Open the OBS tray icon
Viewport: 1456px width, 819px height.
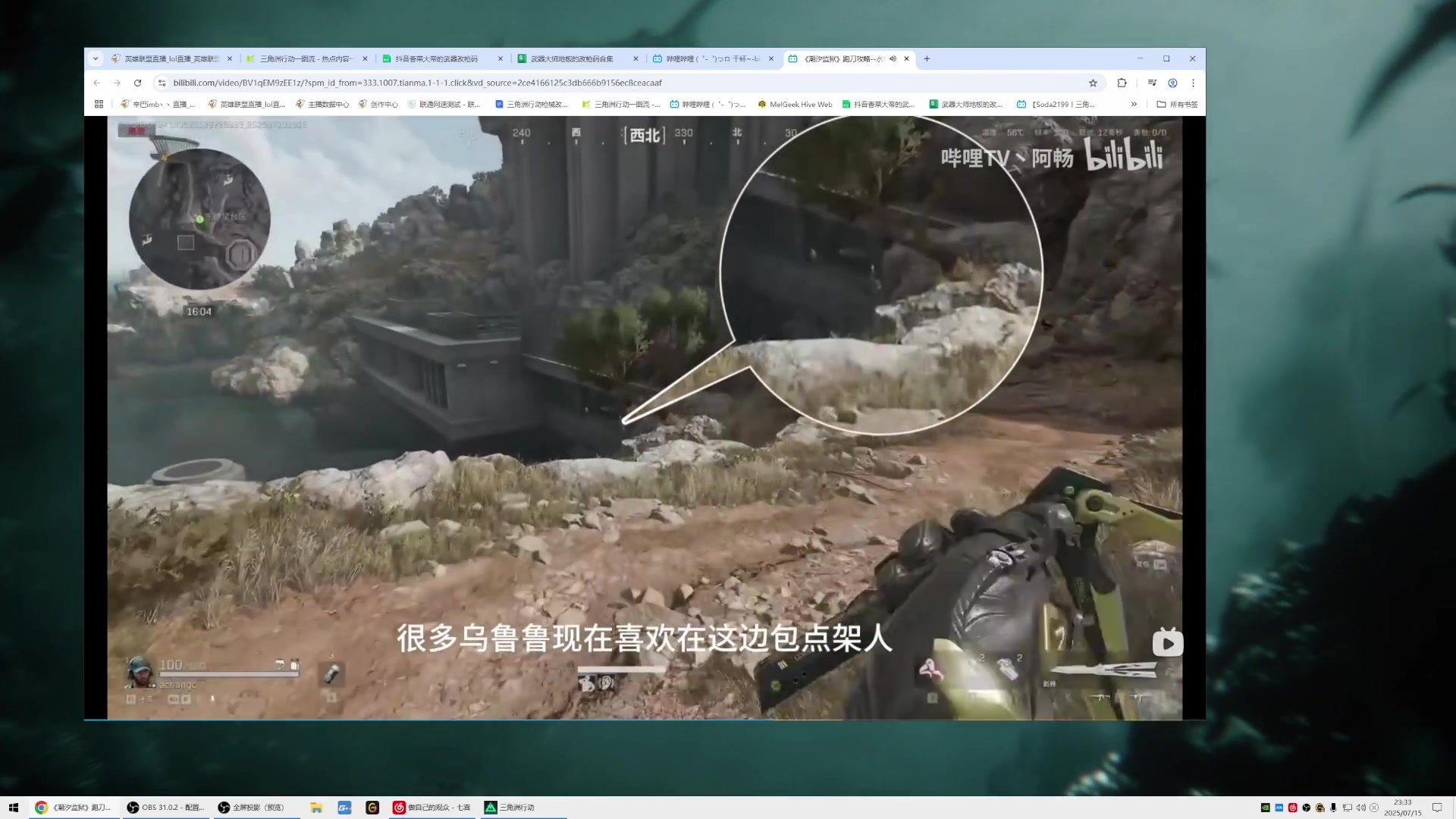[1306, 808]
